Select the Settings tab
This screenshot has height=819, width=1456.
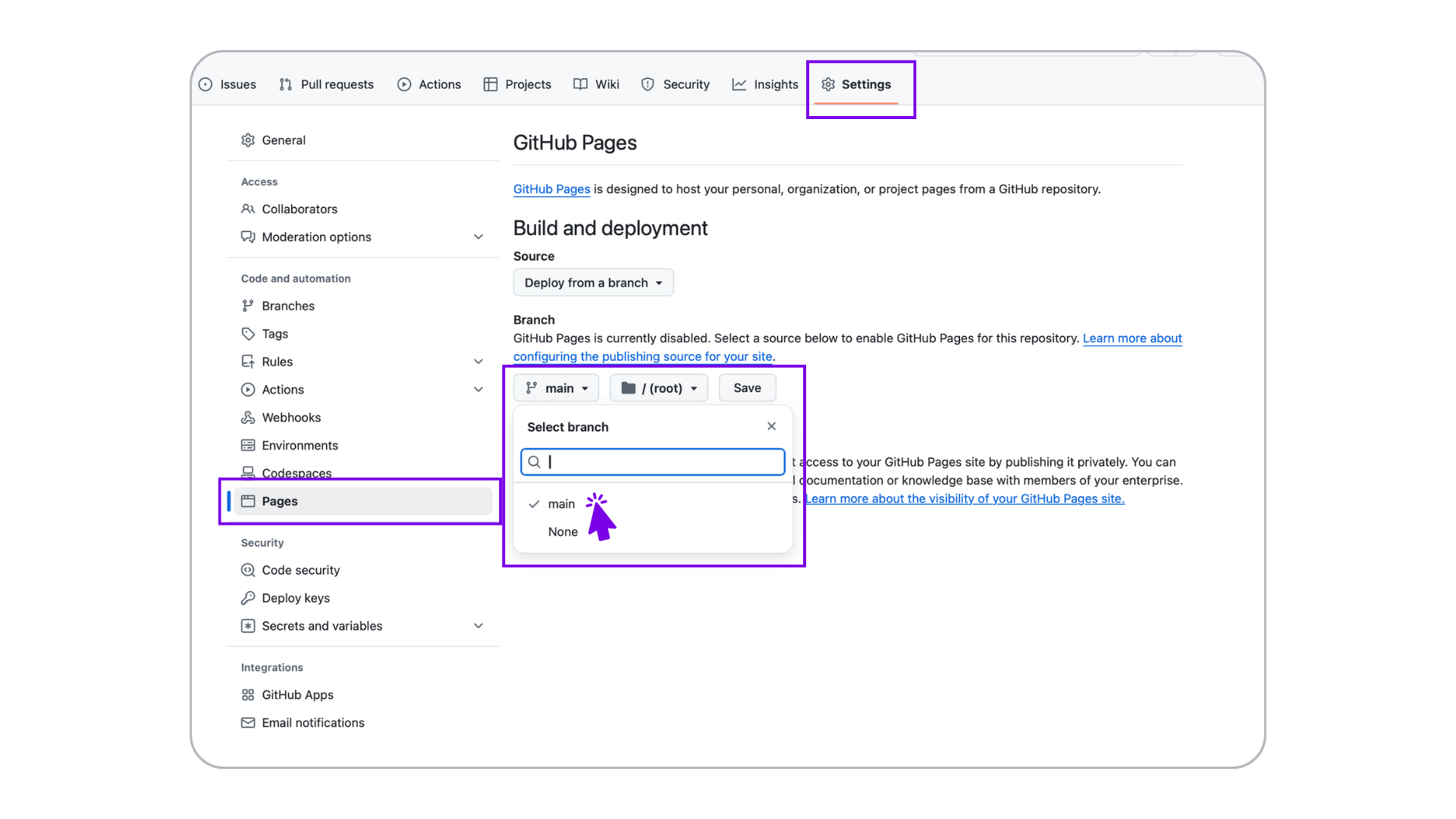click(856, 84)
